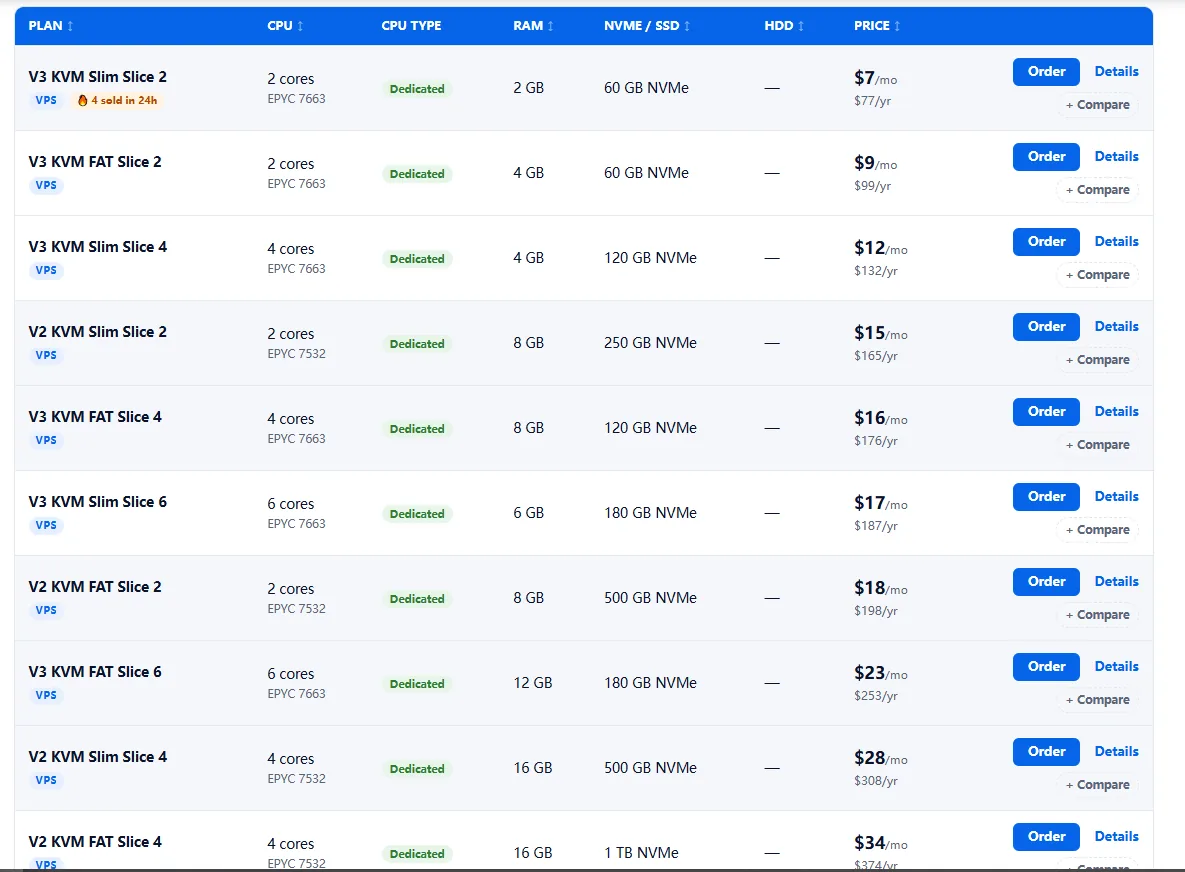Click the $23/mo price

tap(880, 673)
